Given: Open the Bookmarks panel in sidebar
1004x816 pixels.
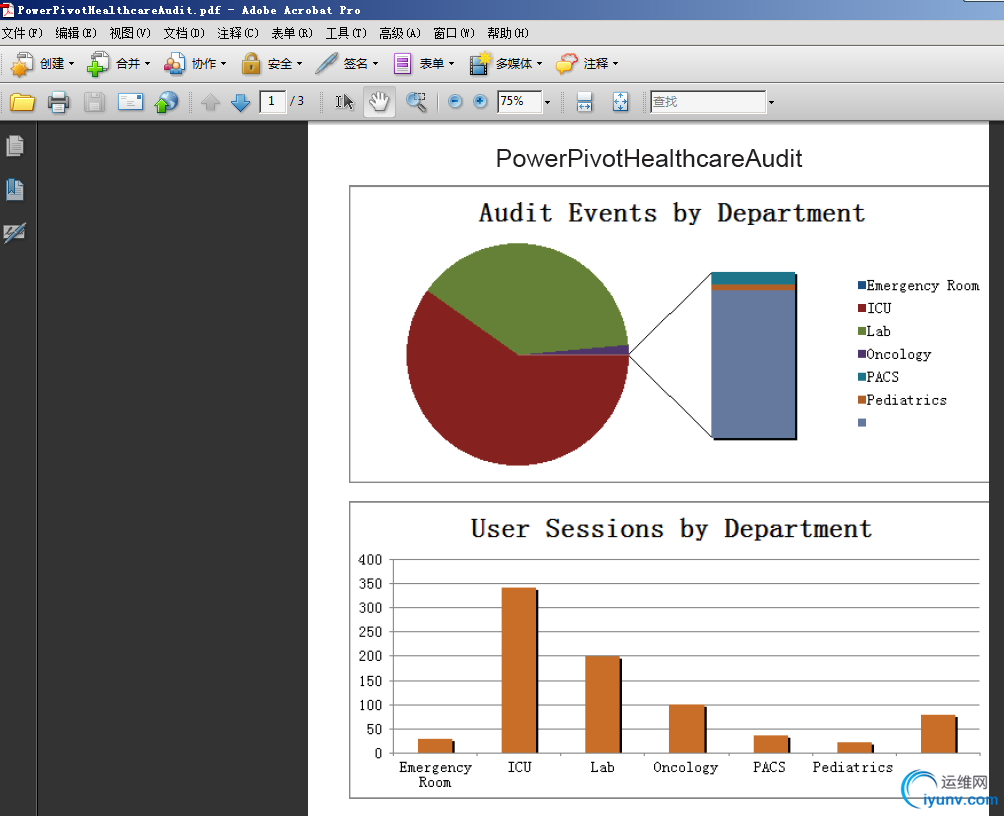Looking at the screenshot, I should tap(15, 189).
